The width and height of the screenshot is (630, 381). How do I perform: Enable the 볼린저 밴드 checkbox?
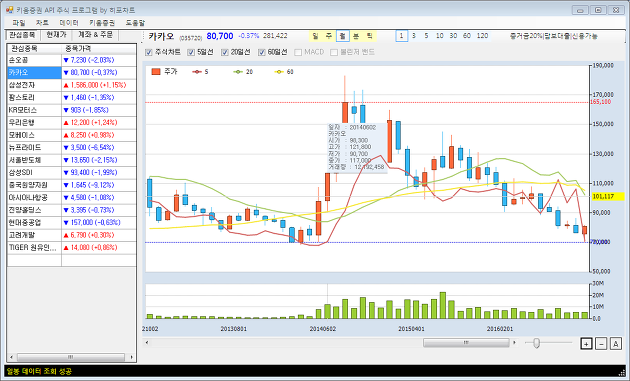[x=333, y=52]
